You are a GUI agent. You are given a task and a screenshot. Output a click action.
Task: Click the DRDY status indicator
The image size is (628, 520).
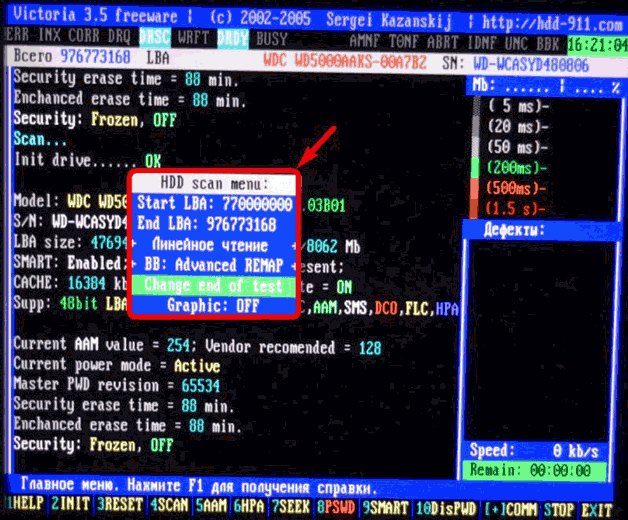pyautogui.click(x=233, y=39)
